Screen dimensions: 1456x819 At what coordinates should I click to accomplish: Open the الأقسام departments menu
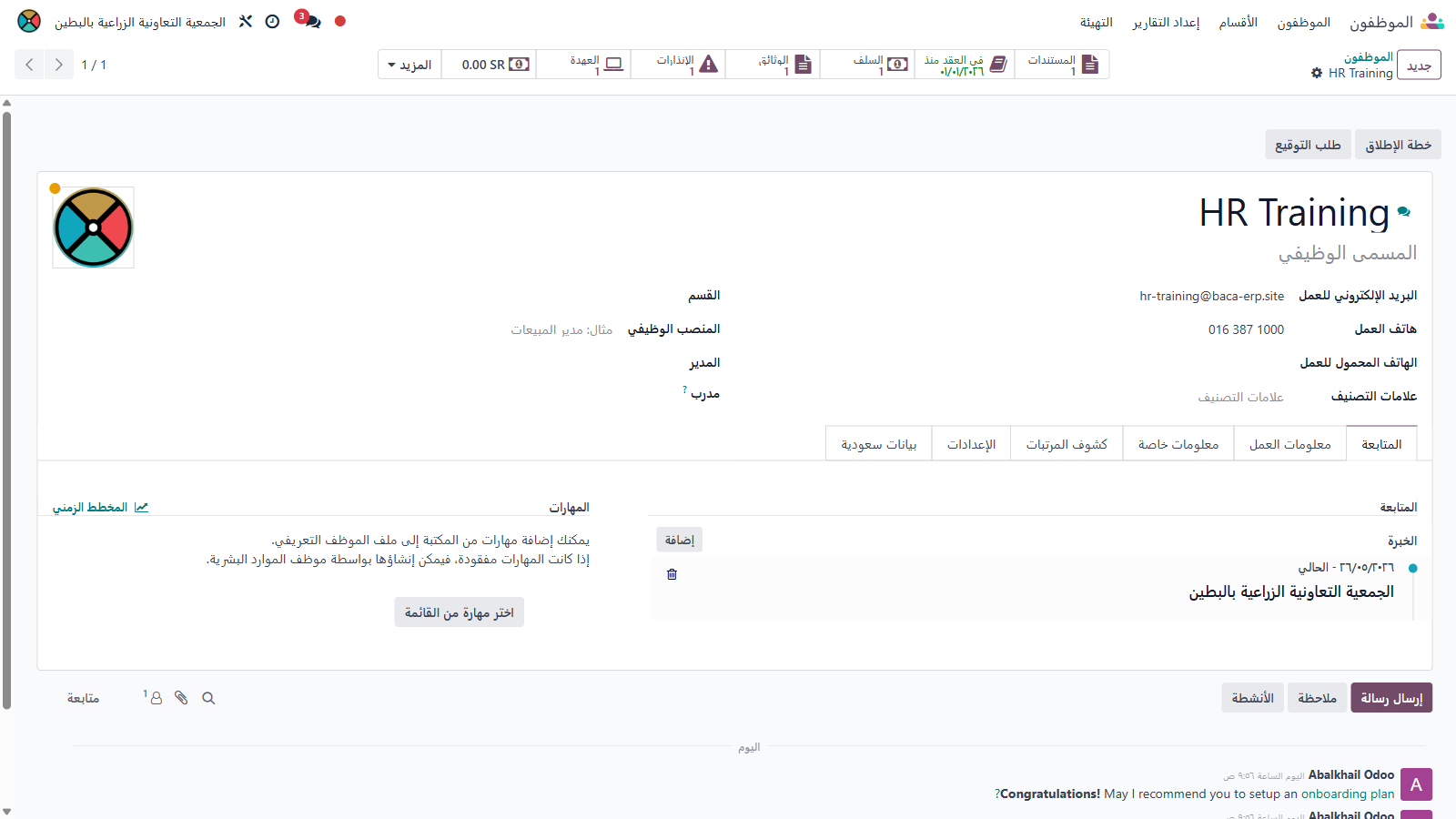1239,22
